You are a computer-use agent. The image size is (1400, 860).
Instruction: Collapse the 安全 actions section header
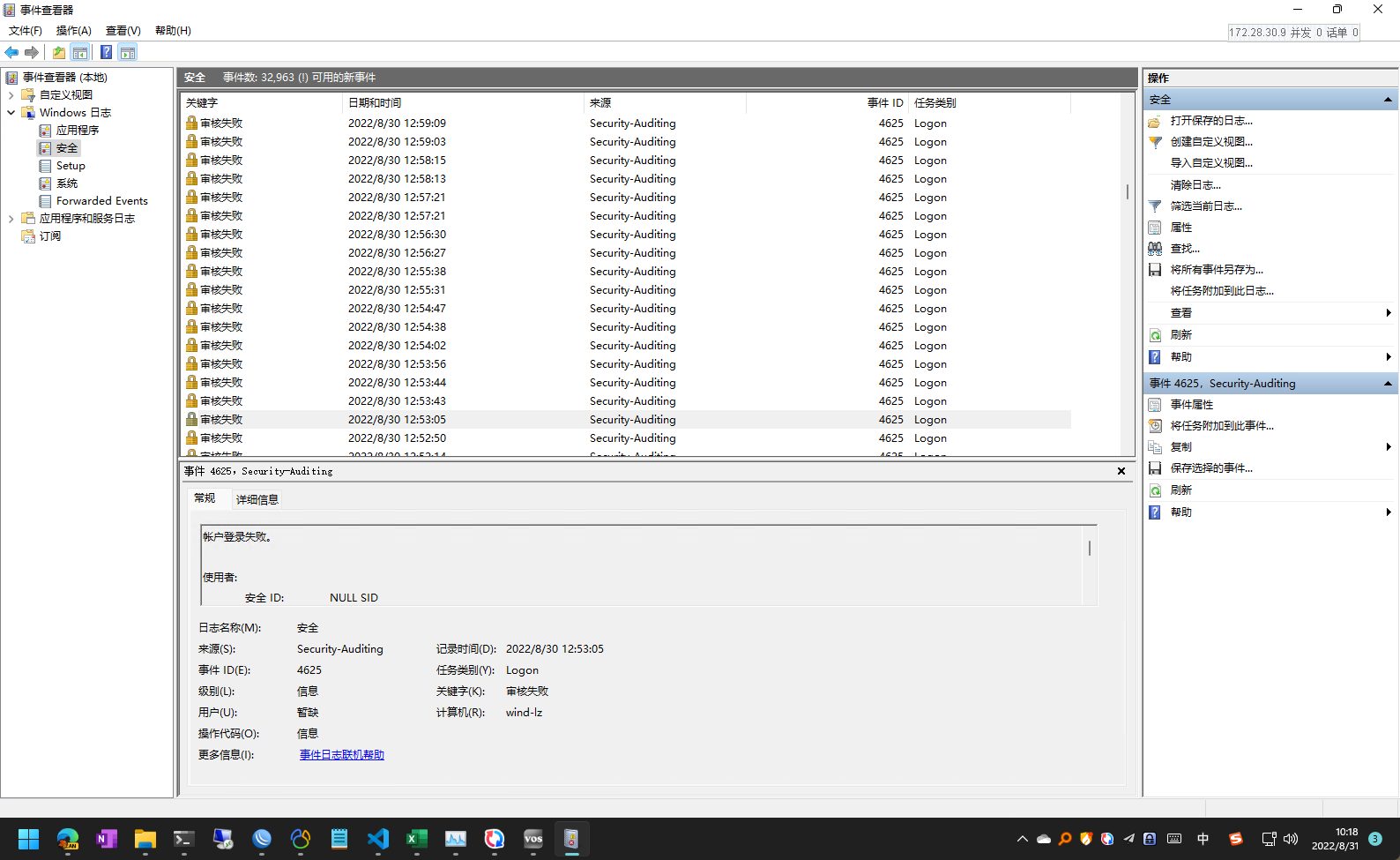1388,100
